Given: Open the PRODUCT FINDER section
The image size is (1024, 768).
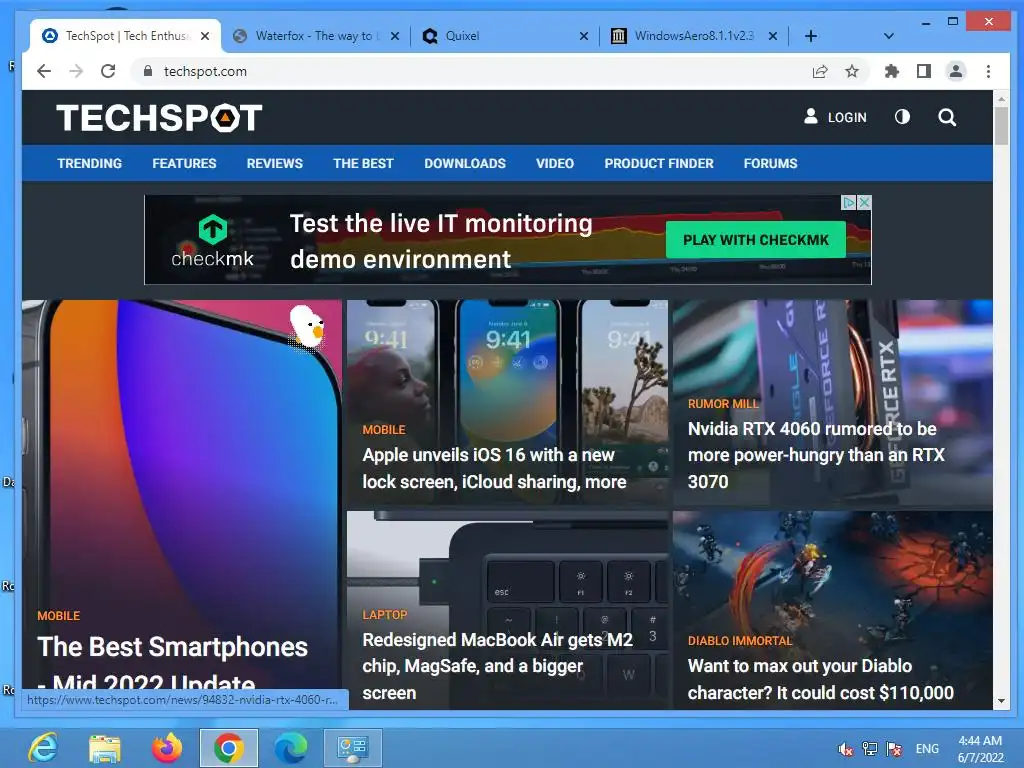Looking at the screenshot, I should pos(659,163).
